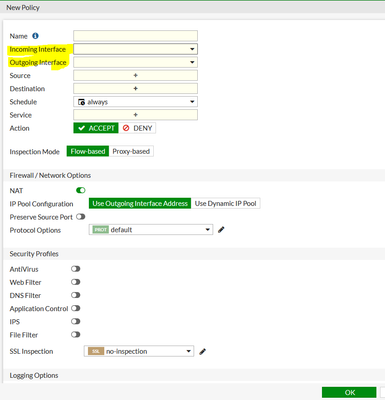385x400 pixels.
Task: Set Action to ACCEPT
Action: tap(96, 128)
